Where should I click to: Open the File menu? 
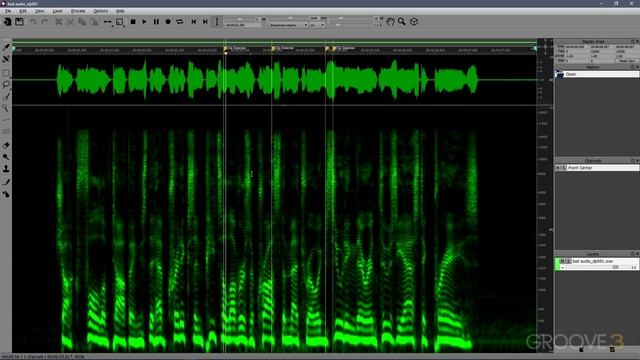click(8, 11)
